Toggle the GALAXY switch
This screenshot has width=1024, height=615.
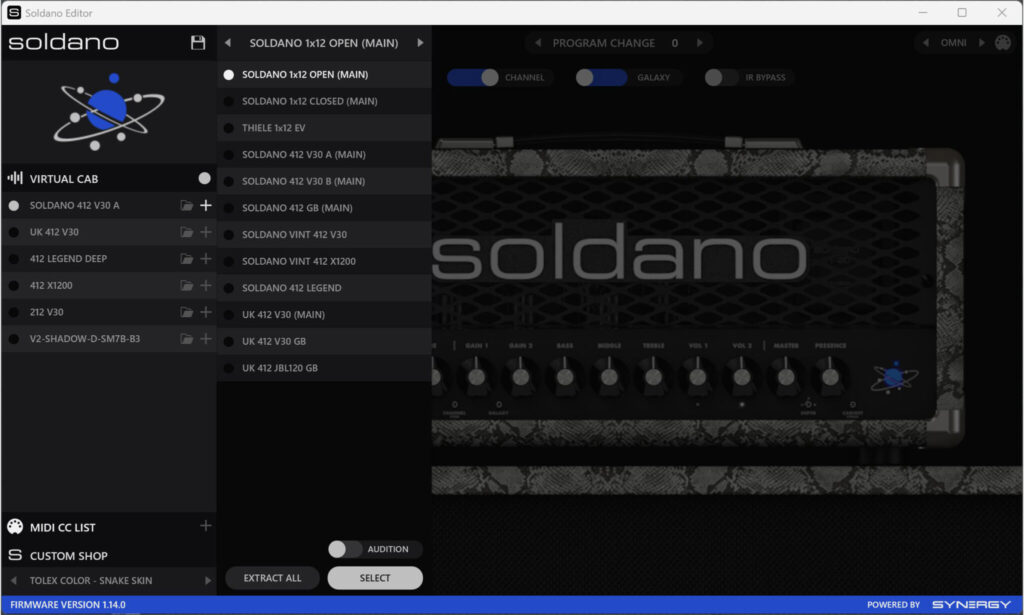click(601, 77)
